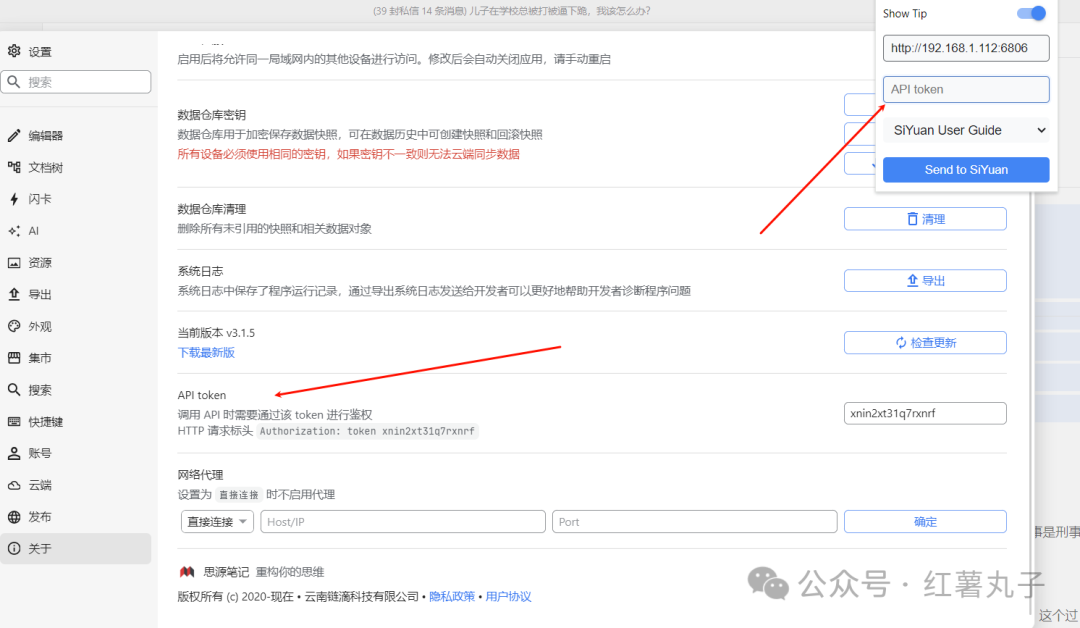The image size is (1080, 628).
Task: Click the Authorization token header code text
Action: (367, 432)
